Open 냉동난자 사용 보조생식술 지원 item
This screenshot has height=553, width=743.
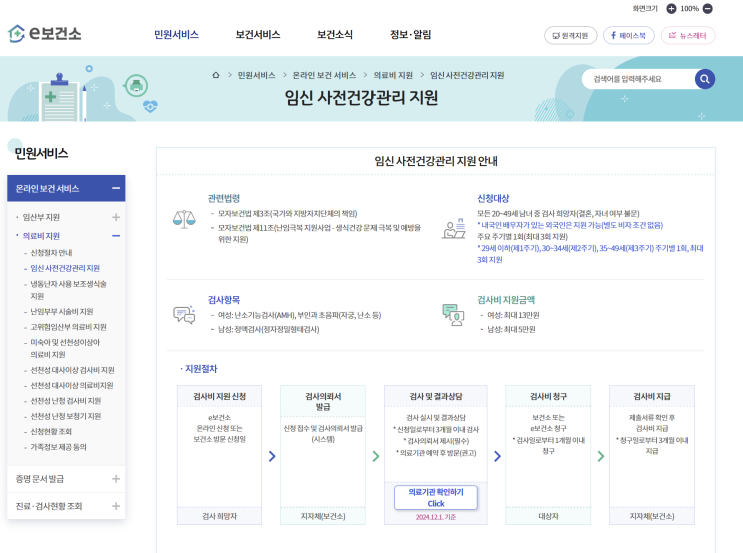pos(68,290)
